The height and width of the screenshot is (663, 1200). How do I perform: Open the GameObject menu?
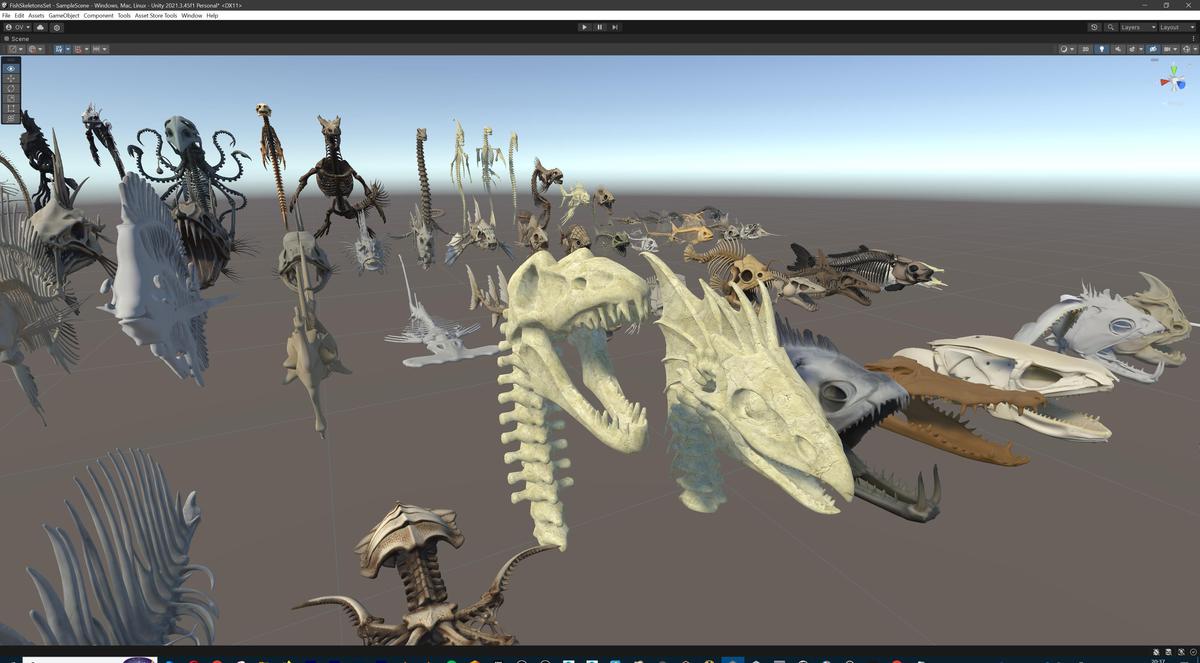tap(63, 15)
